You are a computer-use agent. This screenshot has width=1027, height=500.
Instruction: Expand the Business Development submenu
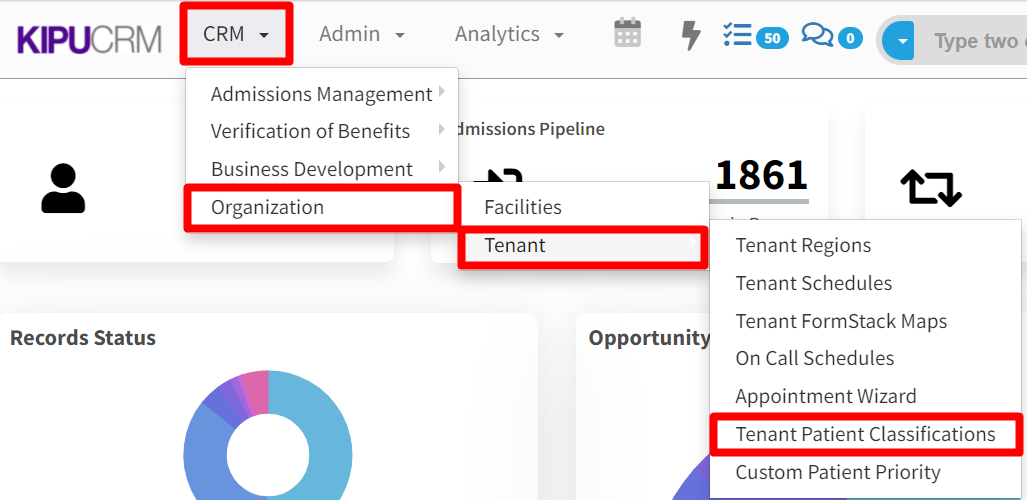pyautogui.click(x=322, y=169)
